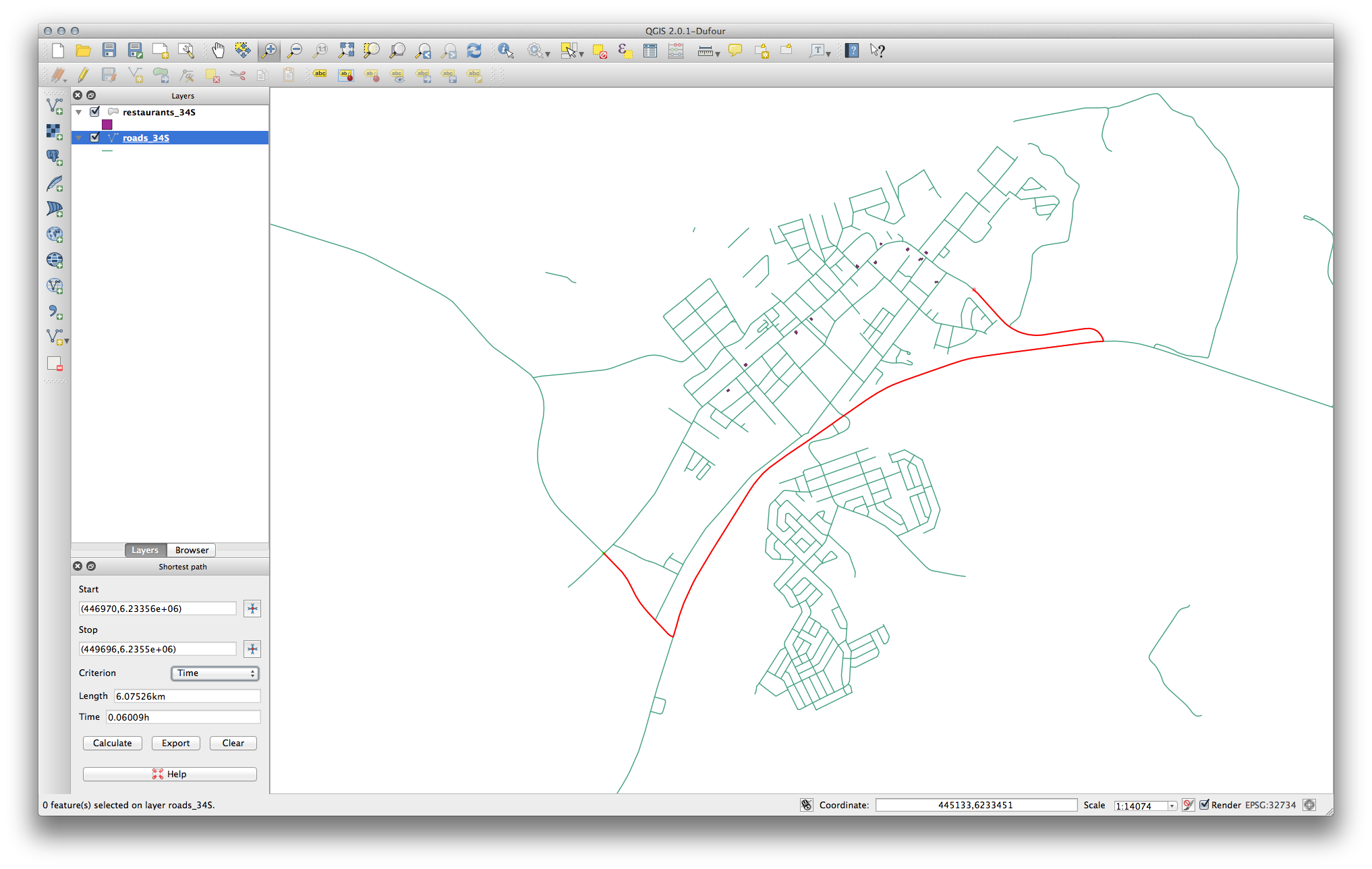Click the purple restaurants_34S symbol swatch

[107, 125]
